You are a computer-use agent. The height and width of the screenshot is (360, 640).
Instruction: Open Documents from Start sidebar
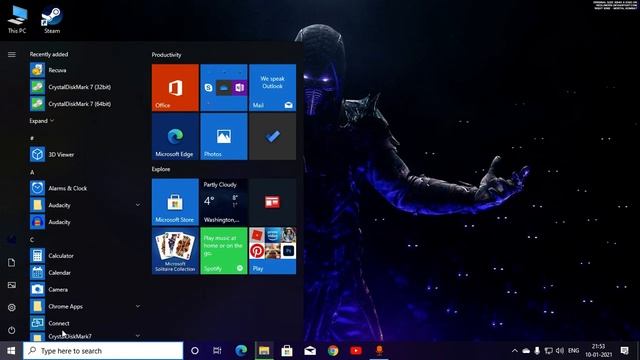tap(11, 262)
